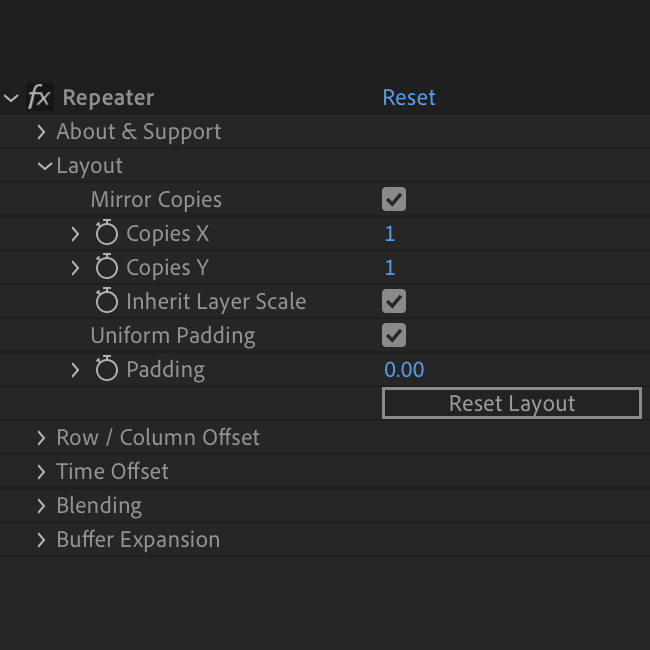Toggle the Padding stopwatch icon

pos(107,370)
